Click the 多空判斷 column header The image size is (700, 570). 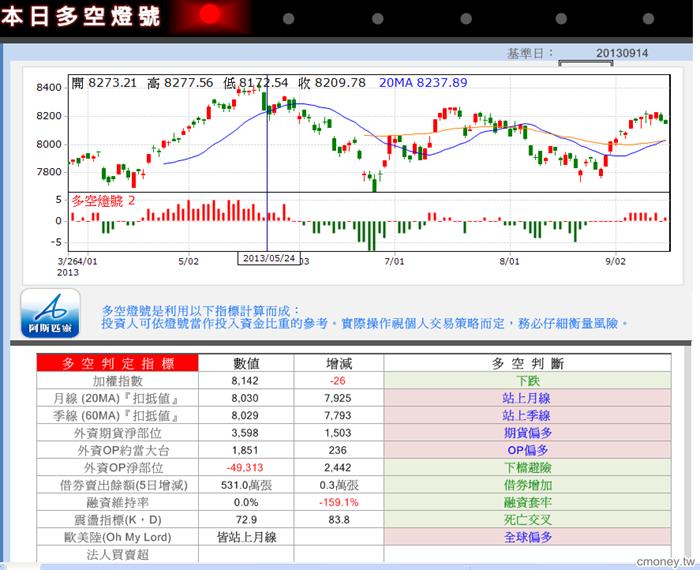(528, 363)
